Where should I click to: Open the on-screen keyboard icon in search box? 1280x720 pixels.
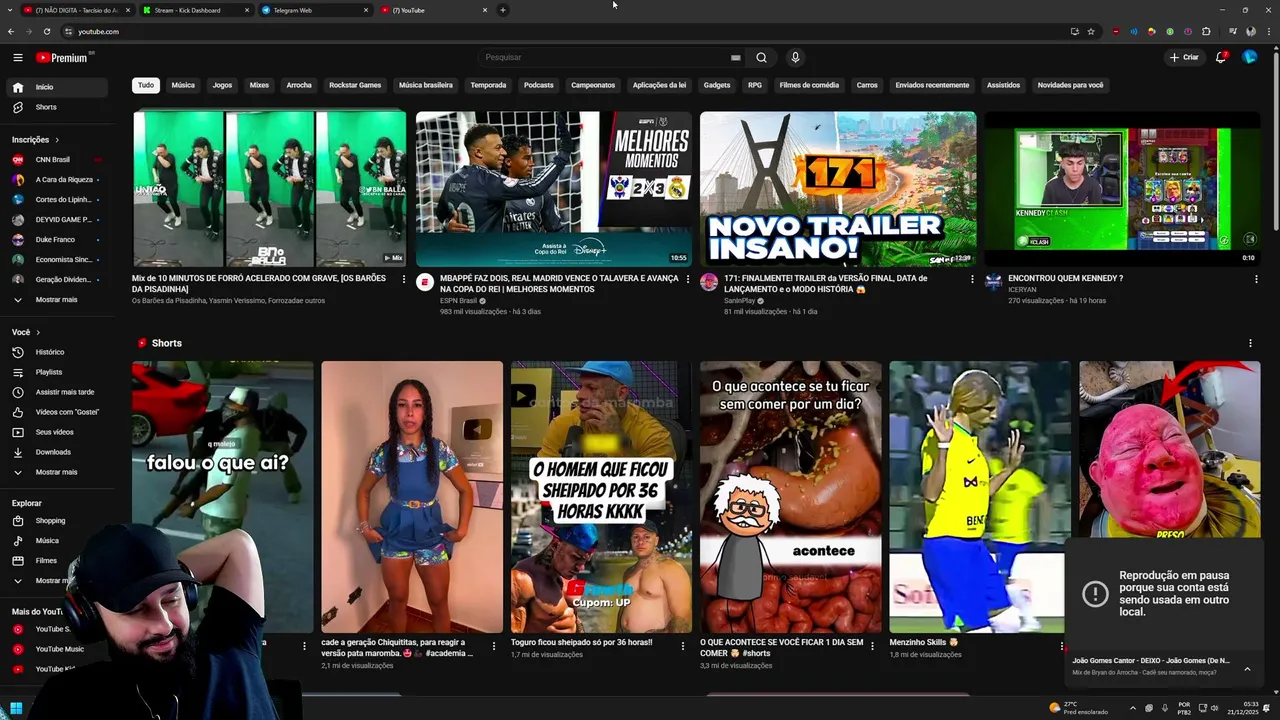[x=736, y=57]
